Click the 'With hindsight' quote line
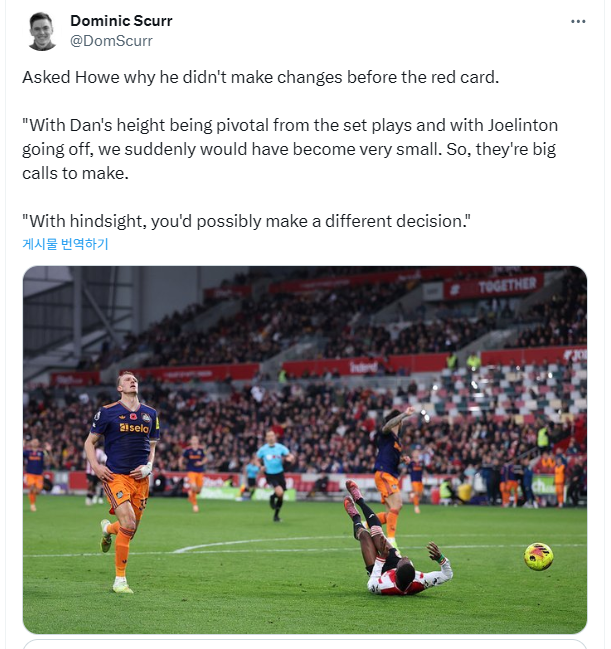Viewport: 611px width, 649px height. point(246,221)
